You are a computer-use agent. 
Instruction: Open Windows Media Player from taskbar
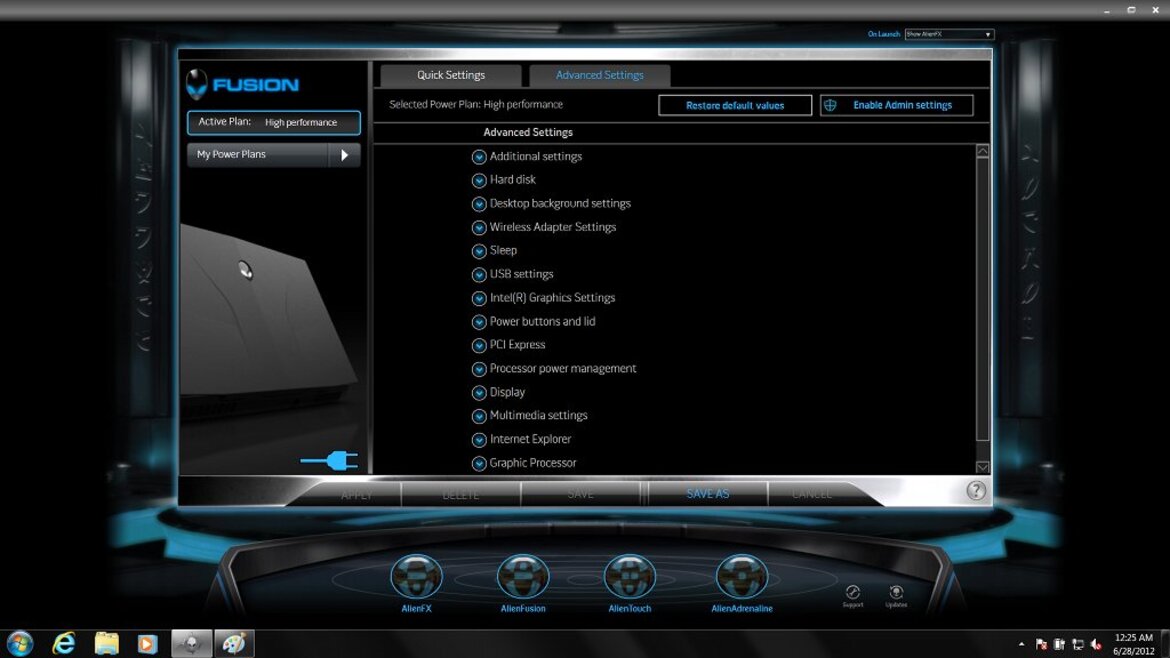pos(148,643)
